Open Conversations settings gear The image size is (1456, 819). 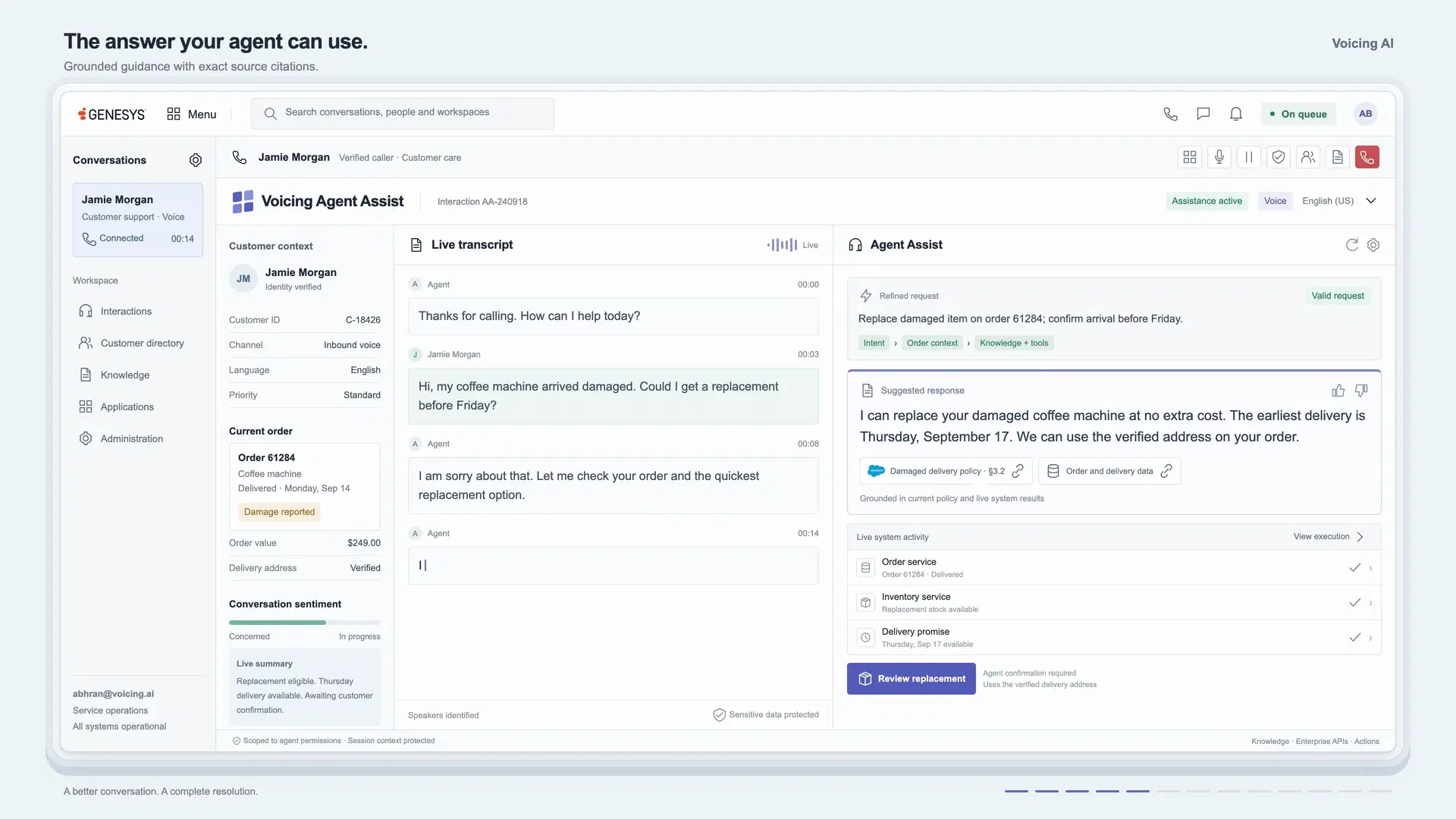196,160
